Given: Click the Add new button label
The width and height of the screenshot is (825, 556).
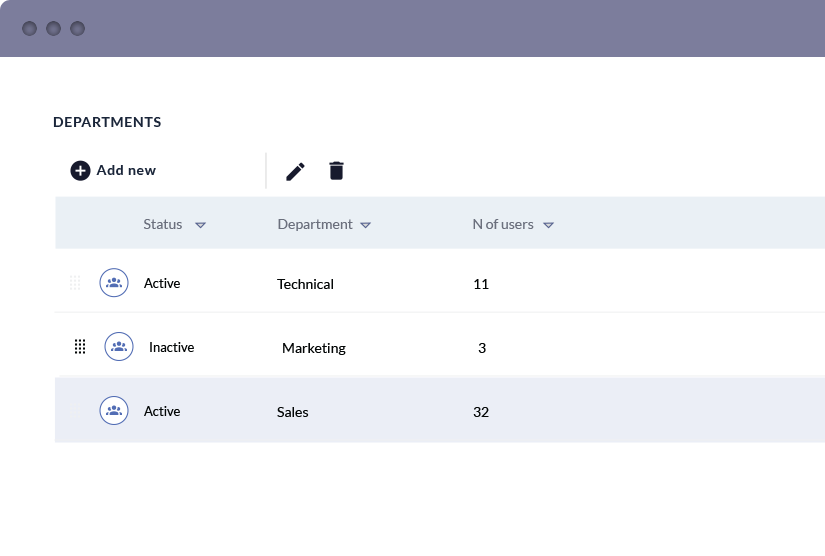Looking at the screenshot, I should point(126,170).
